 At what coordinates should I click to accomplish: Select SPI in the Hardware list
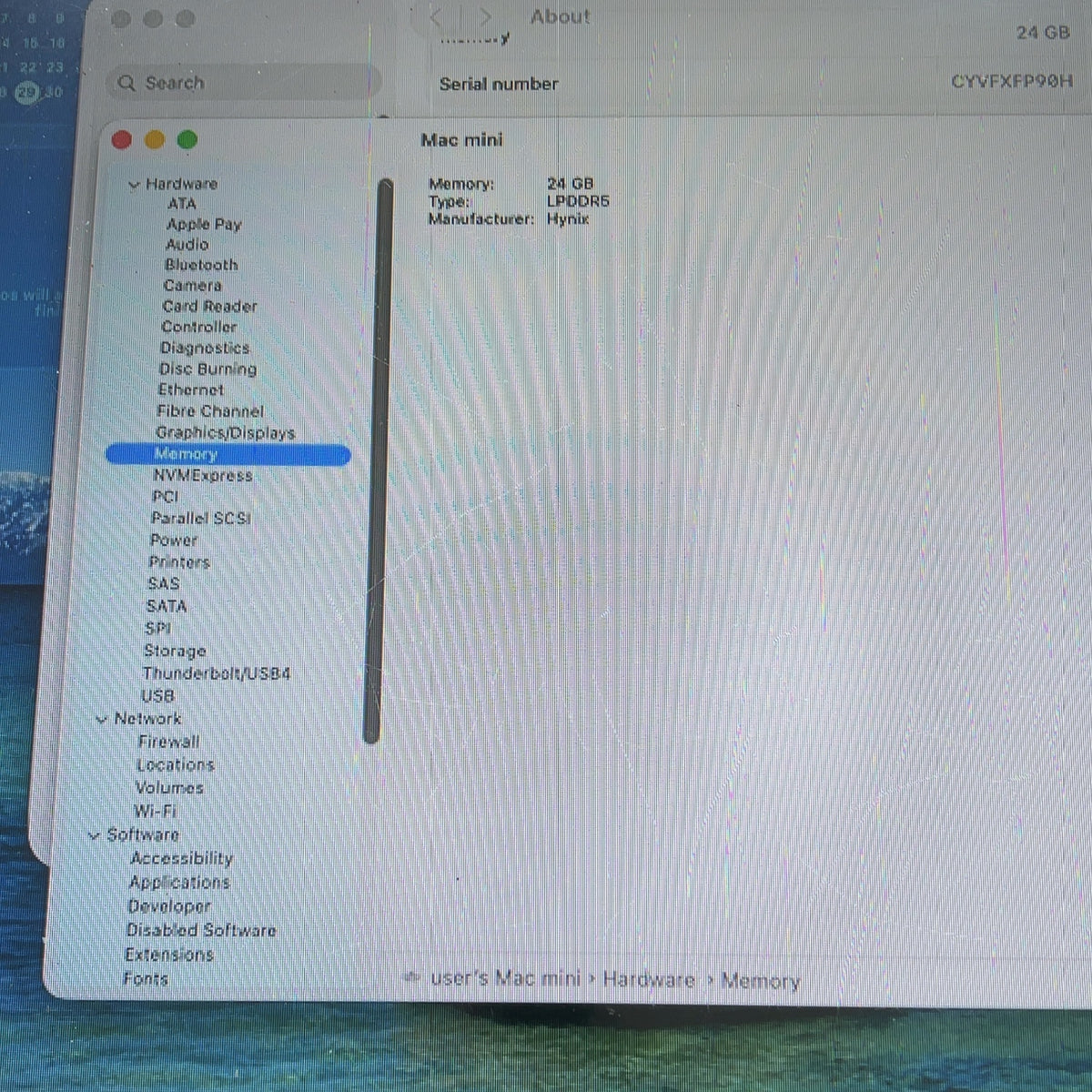click(x=157, y=629)
